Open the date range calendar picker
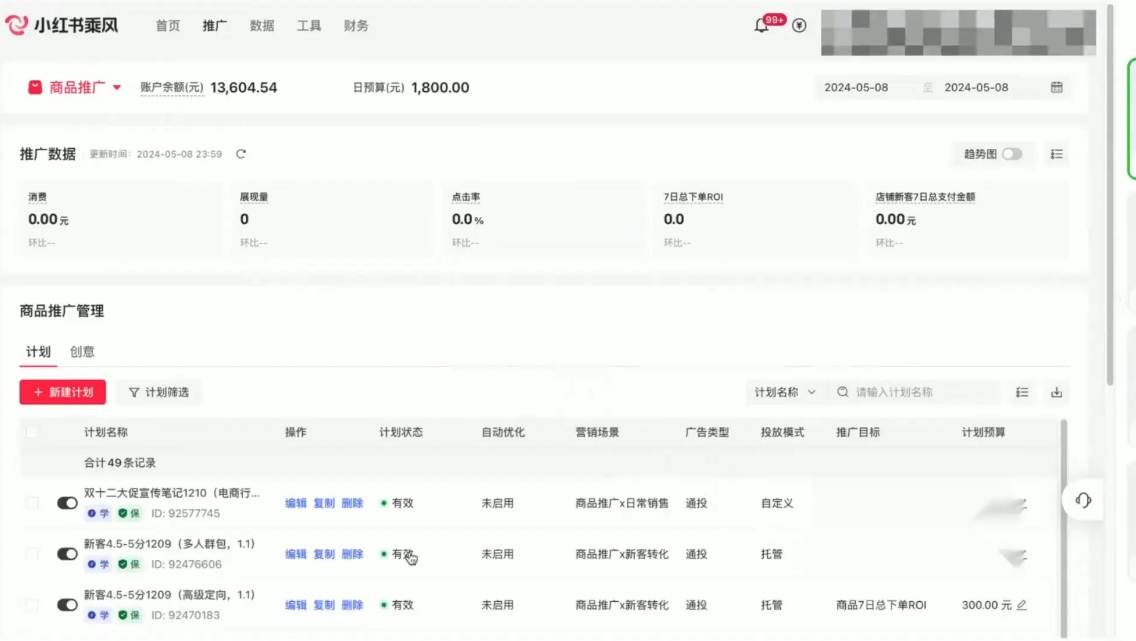1136x641 pixels. tap(1056, 87)
